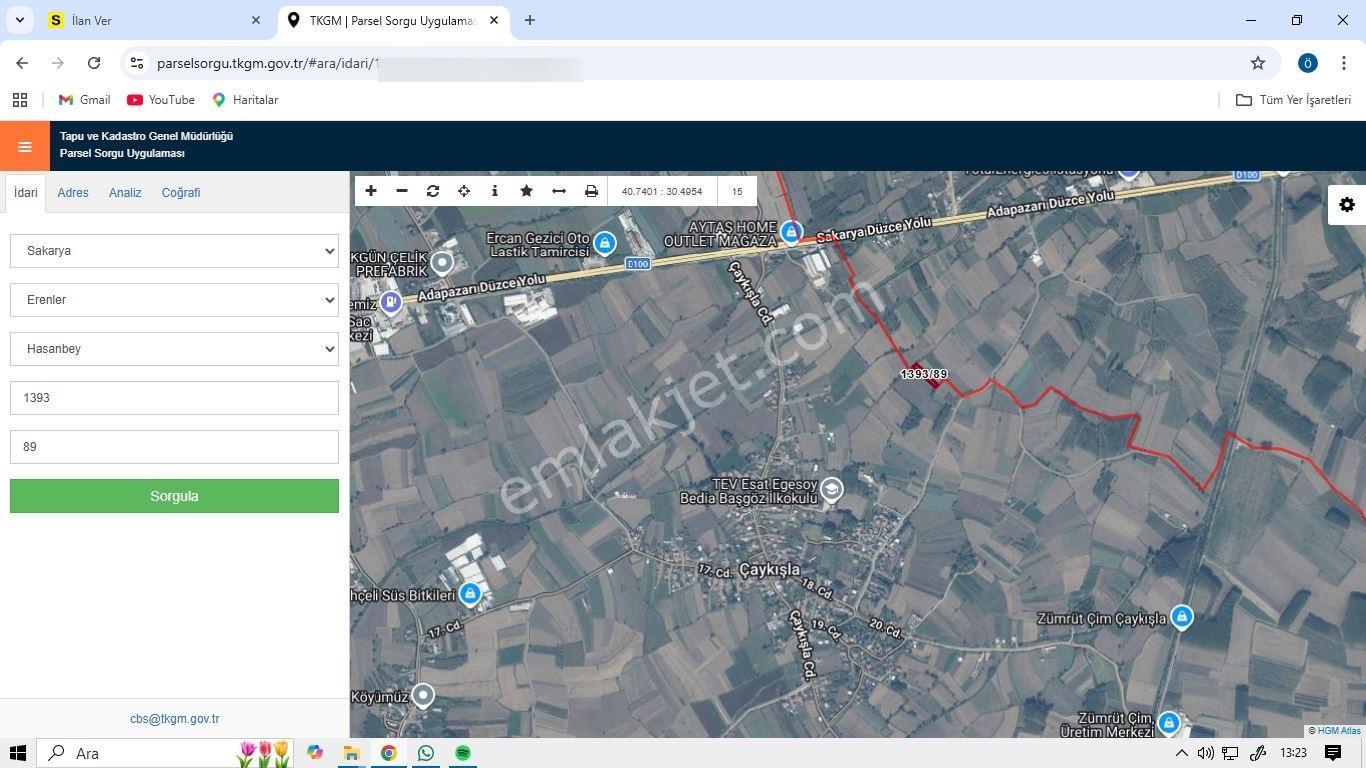Click the TEV Esat Egesoy school pin
This screenshot has height=768, width=1366.
coord(831,489)
